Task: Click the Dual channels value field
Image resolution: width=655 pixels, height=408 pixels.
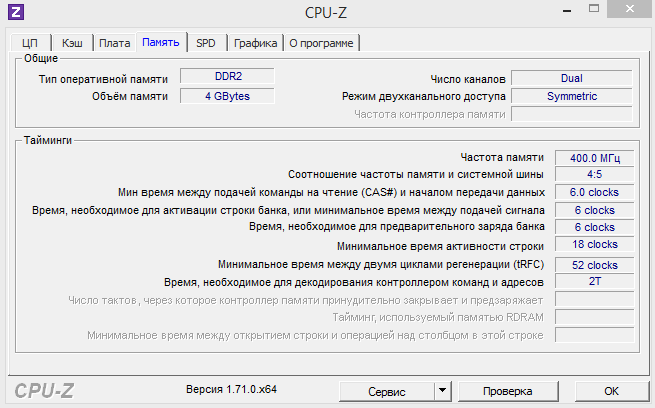Action: pos(572,79)
